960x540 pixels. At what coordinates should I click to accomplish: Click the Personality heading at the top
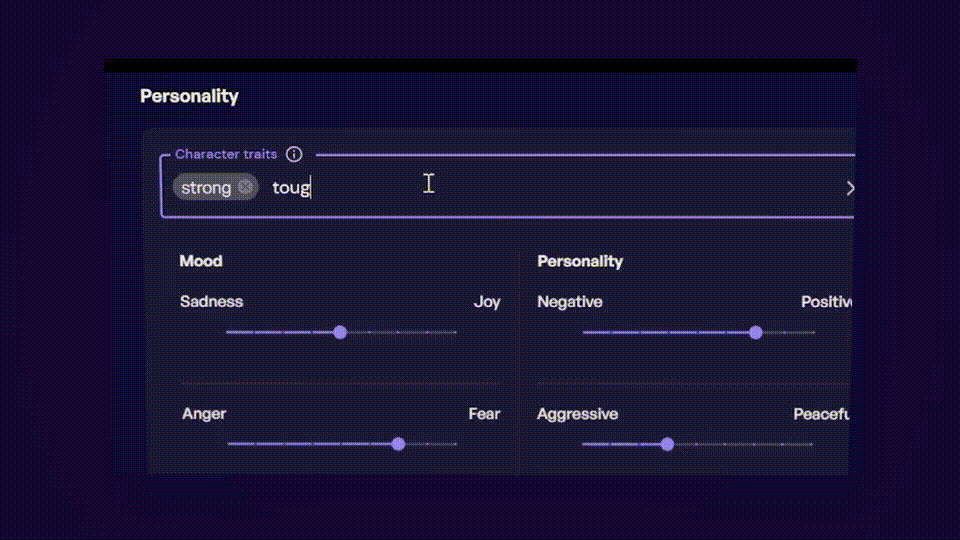[x=189, y=96]
